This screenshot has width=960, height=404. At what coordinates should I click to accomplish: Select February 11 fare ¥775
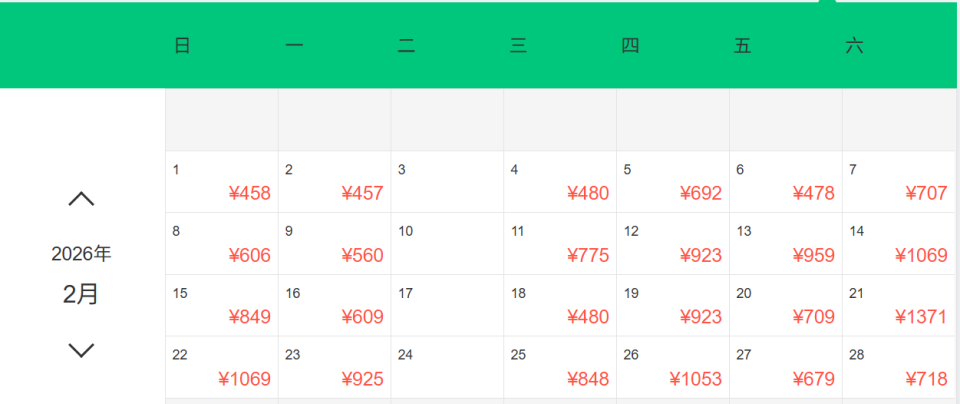click(560, 244)
